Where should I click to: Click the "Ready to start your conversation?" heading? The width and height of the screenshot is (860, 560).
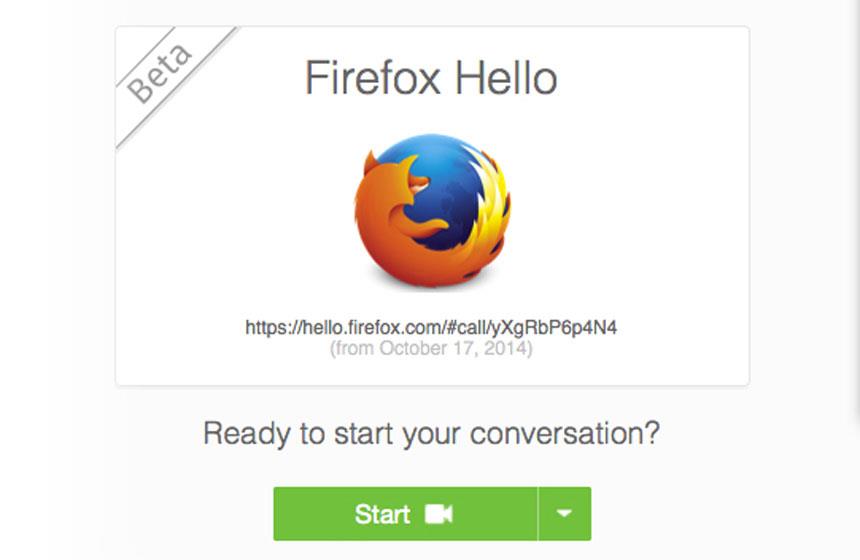pos(431,433)
